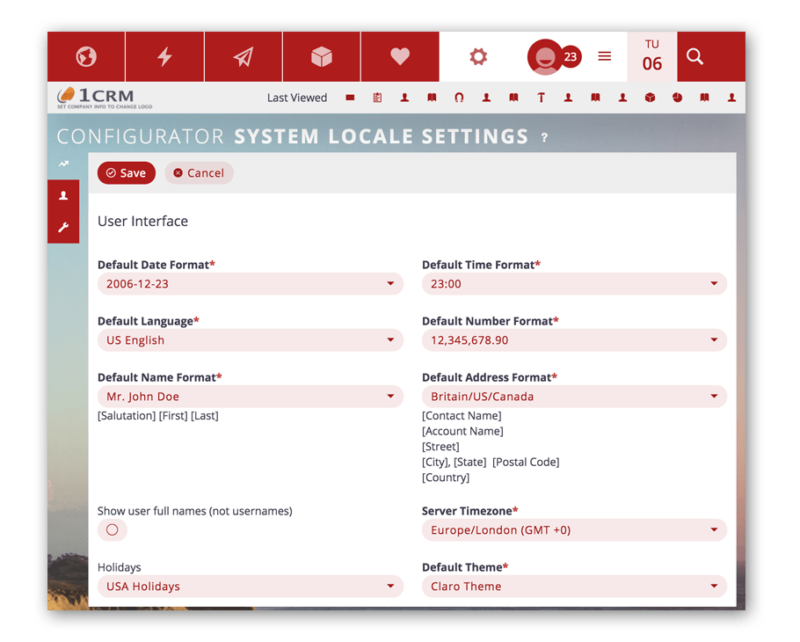Open the Default Theme dropdown
Screen dimensions: 800x642
click(574, 586)
